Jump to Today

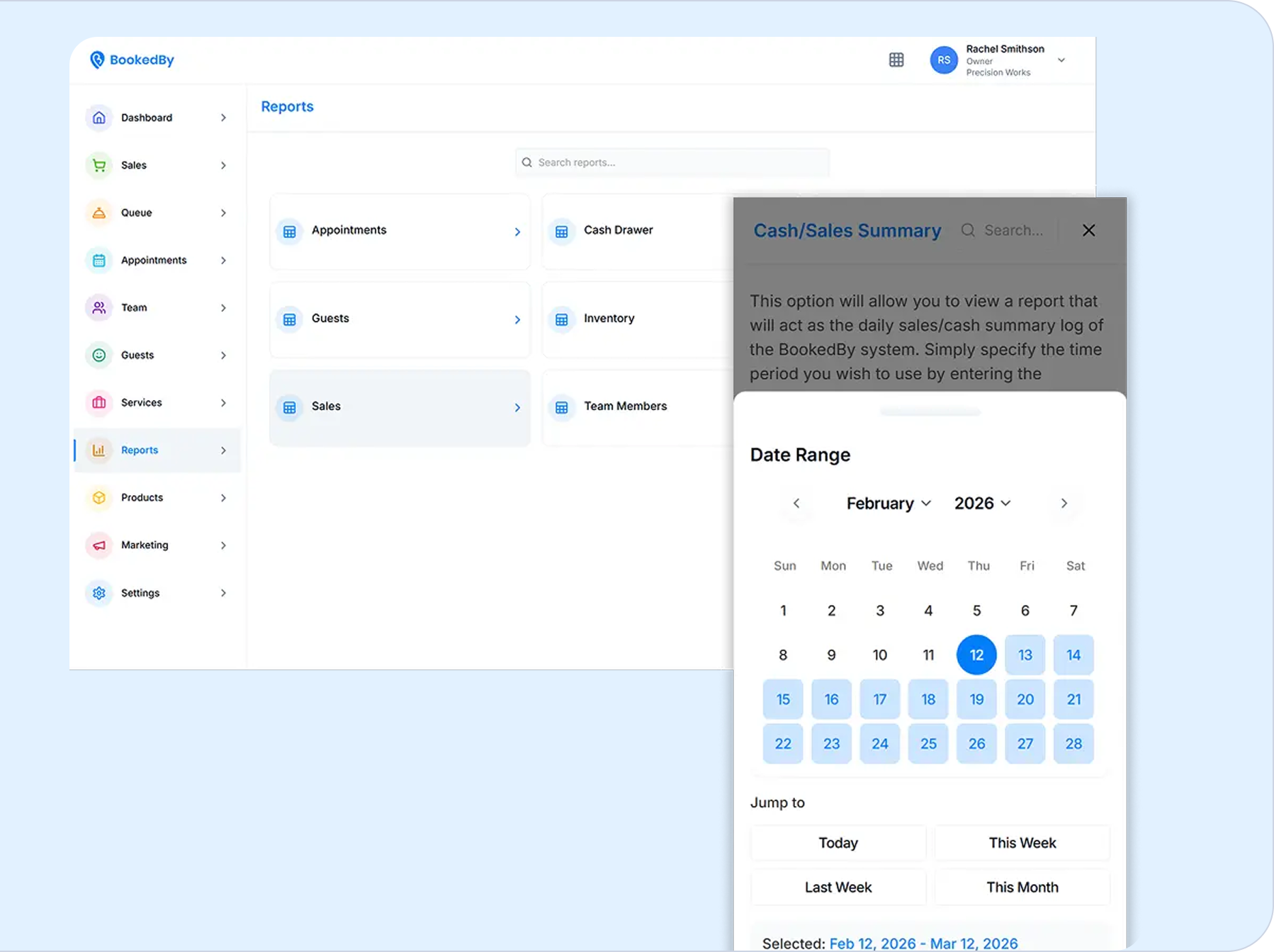click(838, 843)
